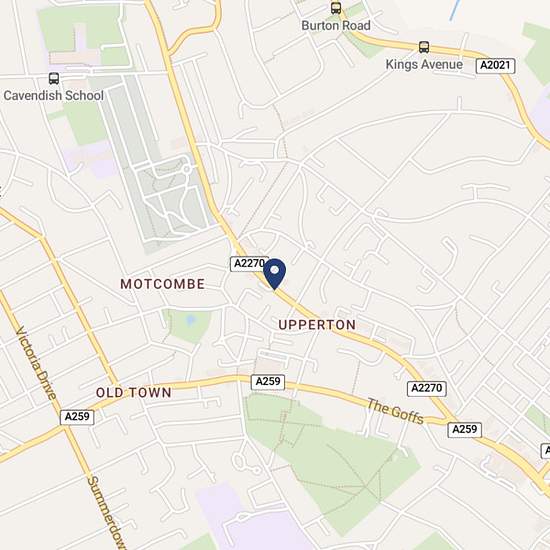Click the dark blue location pin marker

click(275, 274)
